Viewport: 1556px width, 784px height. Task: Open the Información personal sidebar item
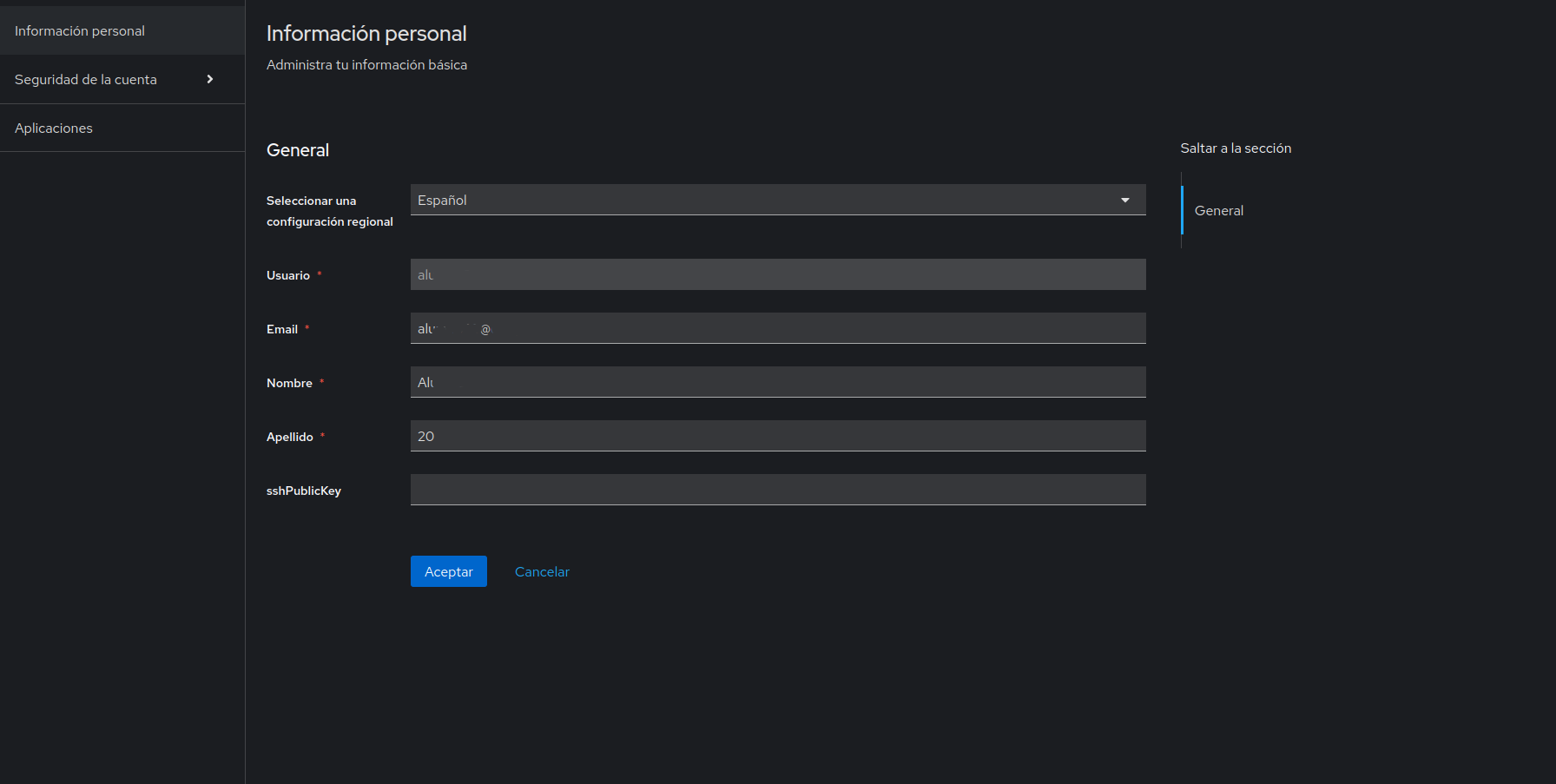pos(80,31)
